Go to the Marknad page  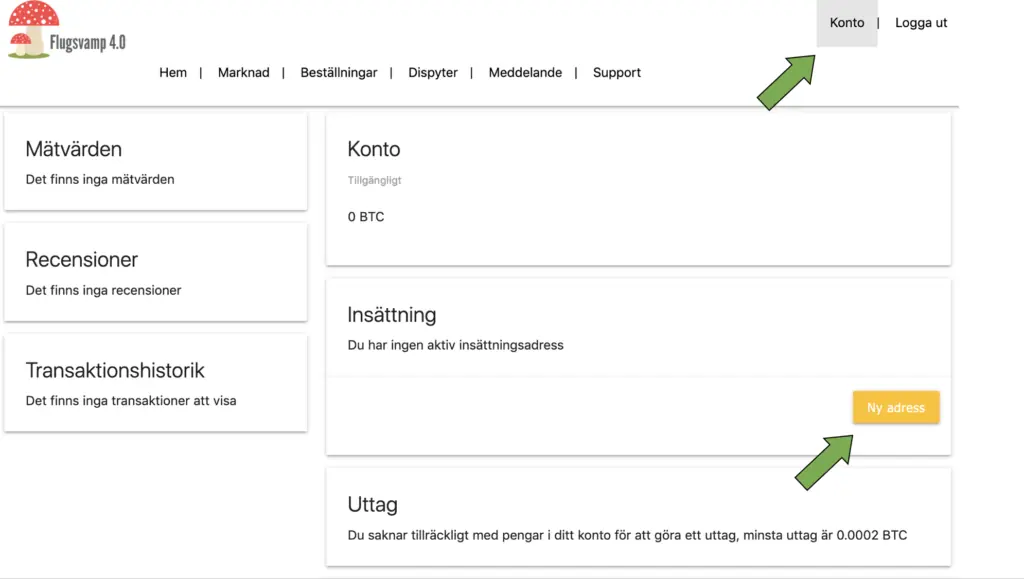coord(244,72)
